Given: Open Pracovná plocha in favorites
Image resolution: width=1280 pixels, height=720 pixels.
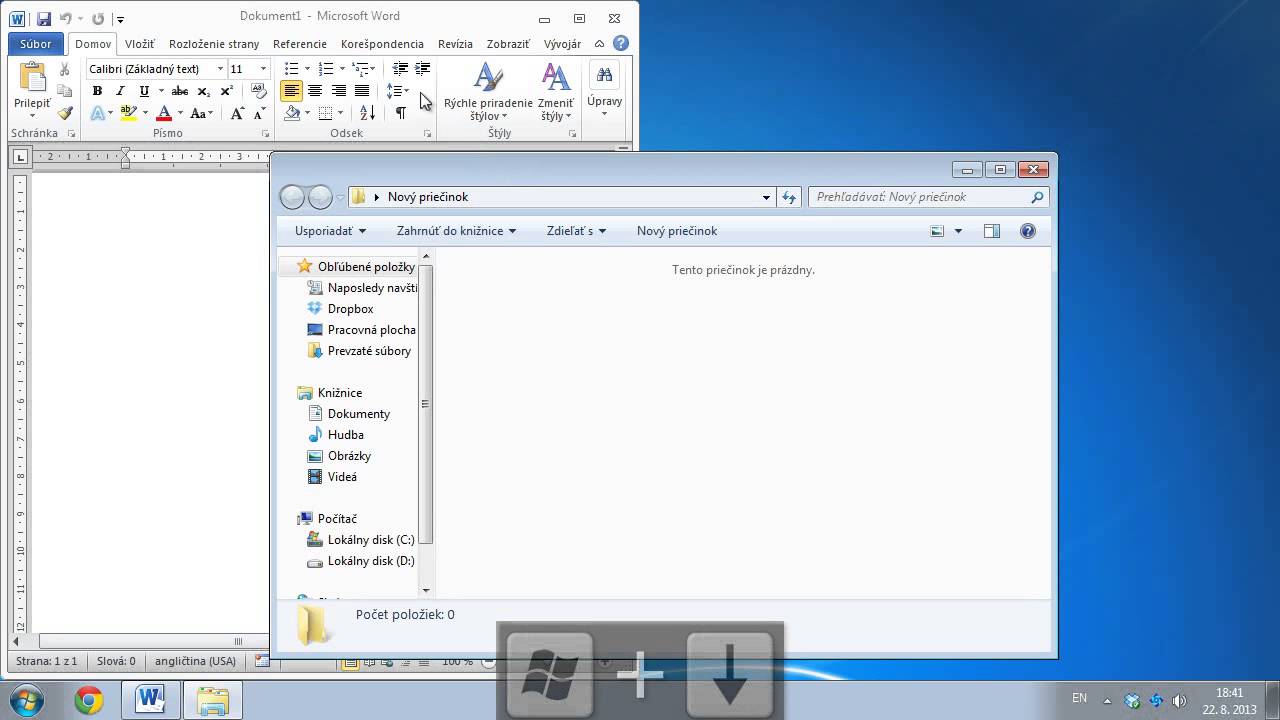Looking at the screenshot, I should 361,330.
